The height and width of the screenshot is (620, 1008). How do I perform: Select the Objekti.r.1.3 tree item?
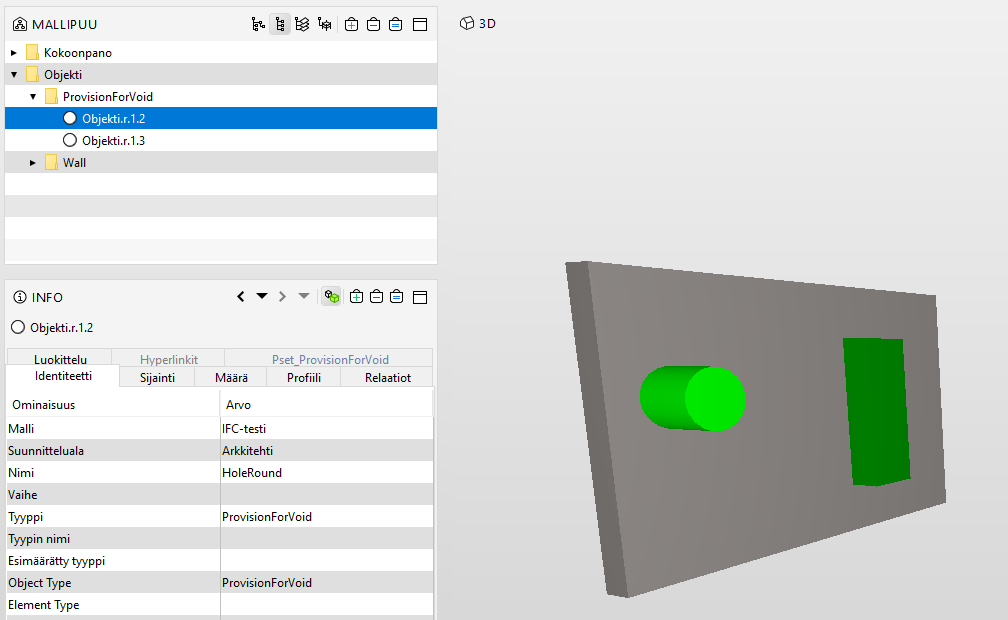113,141
